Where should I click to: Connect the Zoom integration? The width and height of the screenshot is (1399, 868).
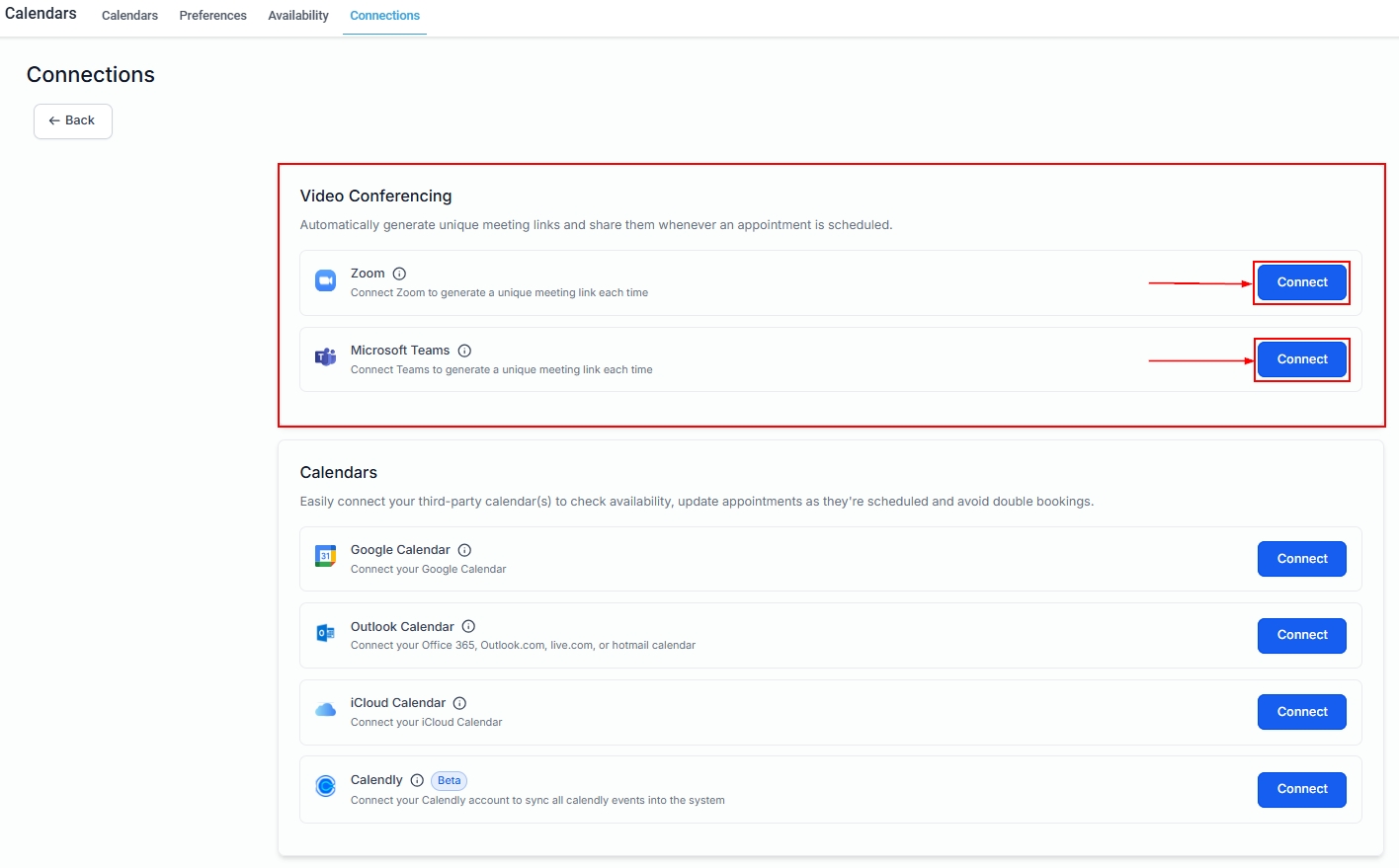point(1301,282)
